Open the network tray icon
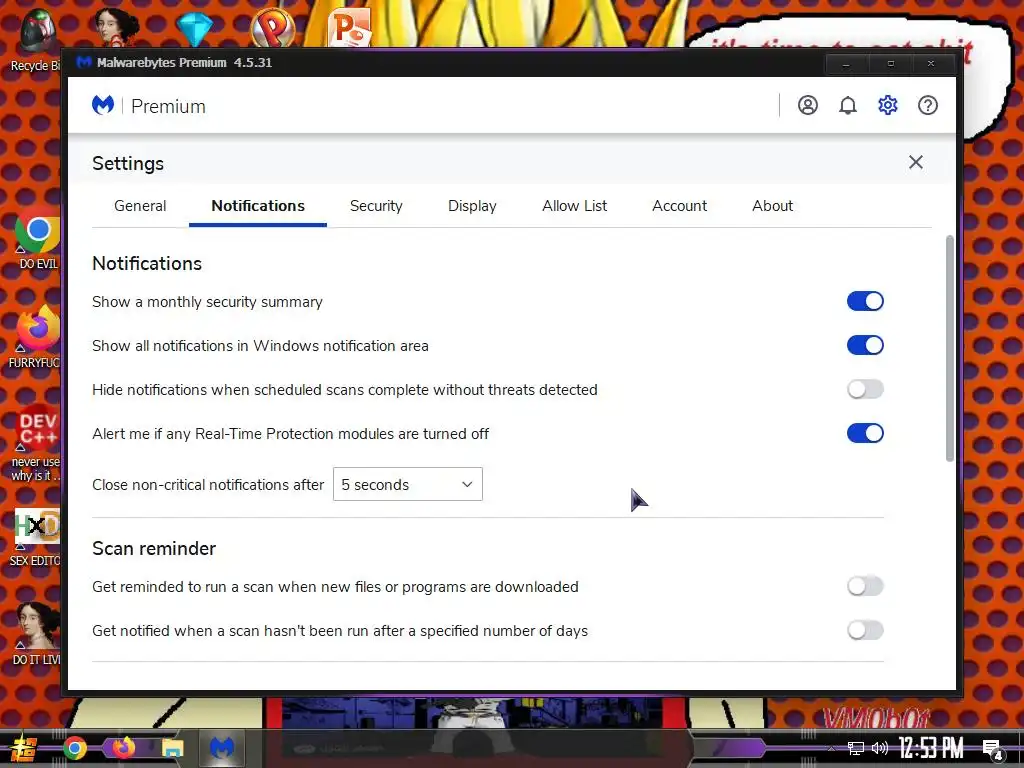This screenshot has width=1024, height=768. click(855, 748)
